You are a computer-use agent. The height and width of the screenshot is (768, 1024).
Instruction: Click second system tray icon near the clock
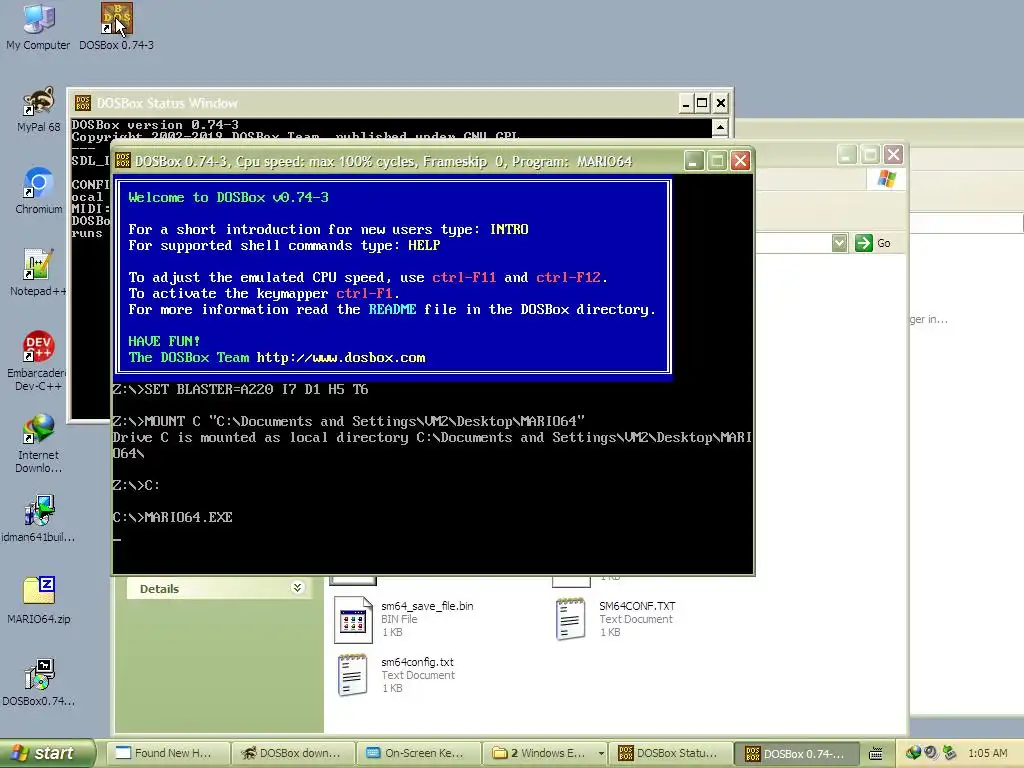coord(931,753)
